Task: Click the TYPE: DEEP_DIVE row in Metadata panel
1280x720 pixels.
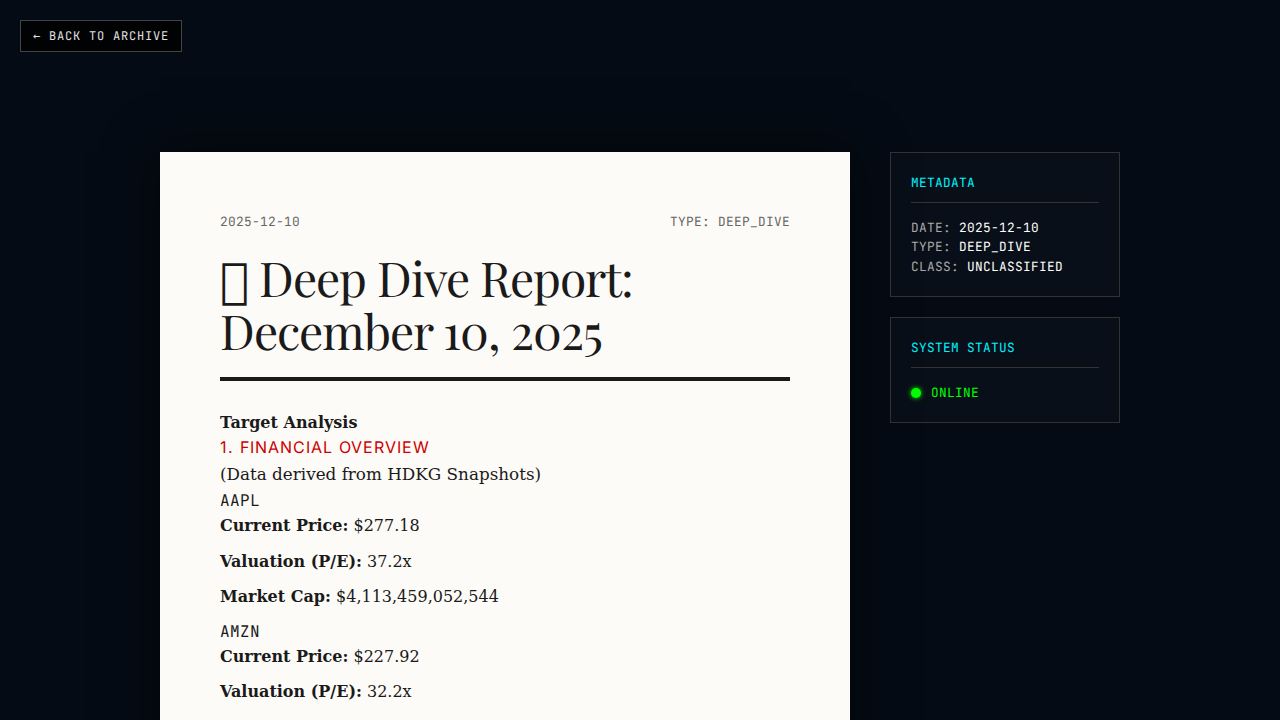Action: [970, 247]
